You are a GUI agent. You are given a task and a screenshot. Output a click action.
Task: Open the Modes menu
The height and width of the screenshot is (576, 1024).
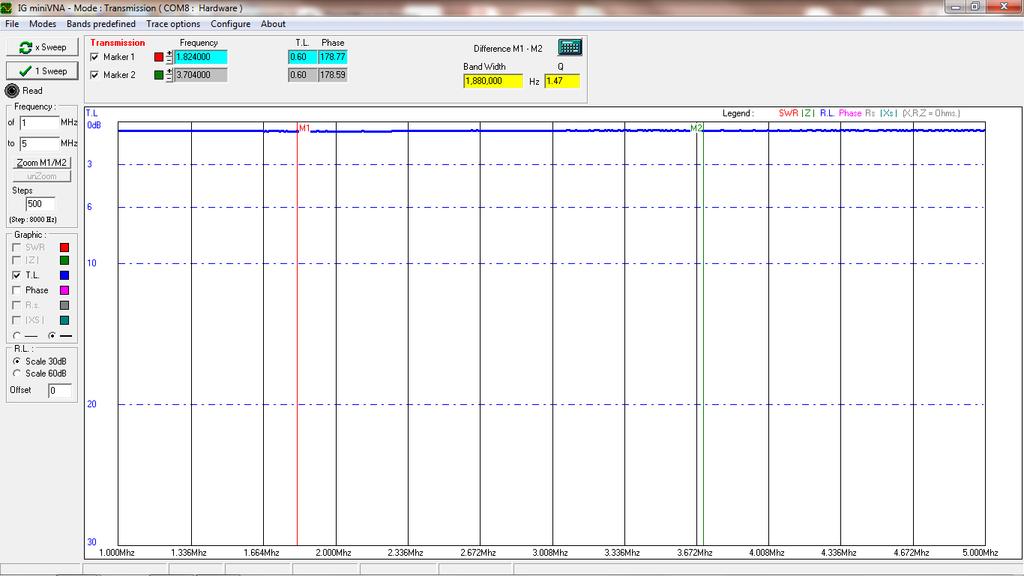[x=42, y=24]
